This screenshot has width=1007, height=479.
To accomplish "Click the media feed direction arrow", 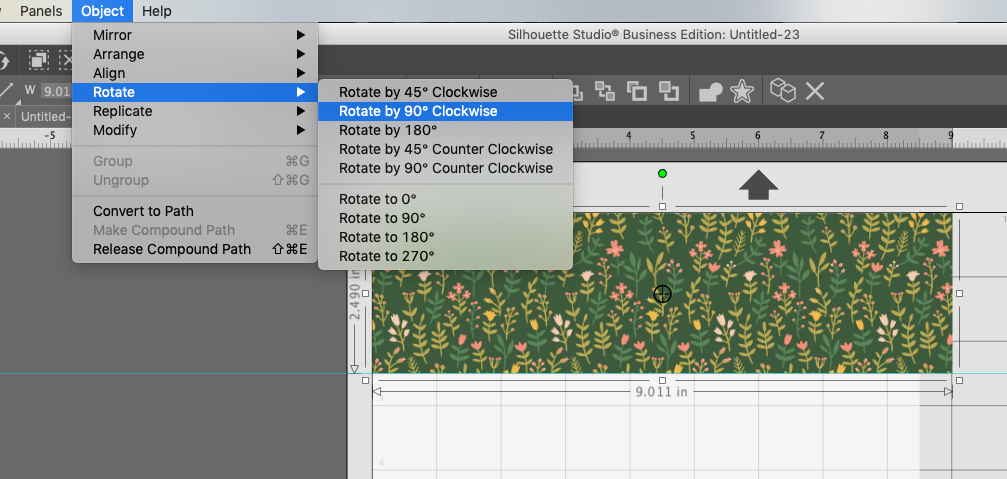I will click(x=758, y=185).
